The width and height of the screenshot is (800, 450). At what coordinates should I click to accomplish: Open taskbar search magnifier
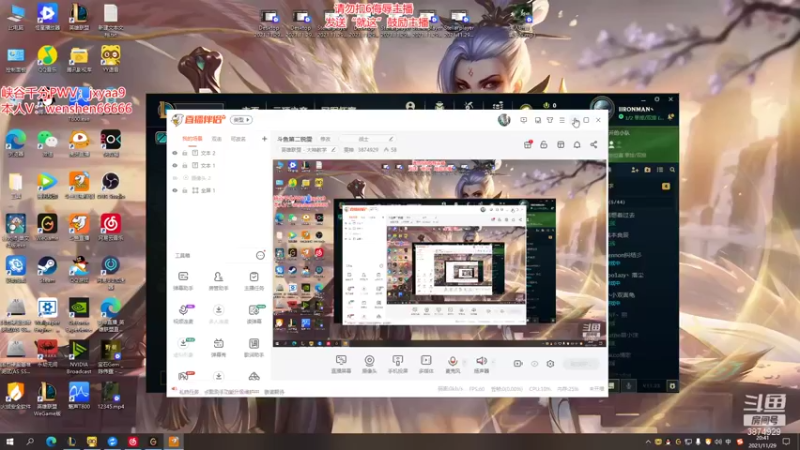point(30,441)
